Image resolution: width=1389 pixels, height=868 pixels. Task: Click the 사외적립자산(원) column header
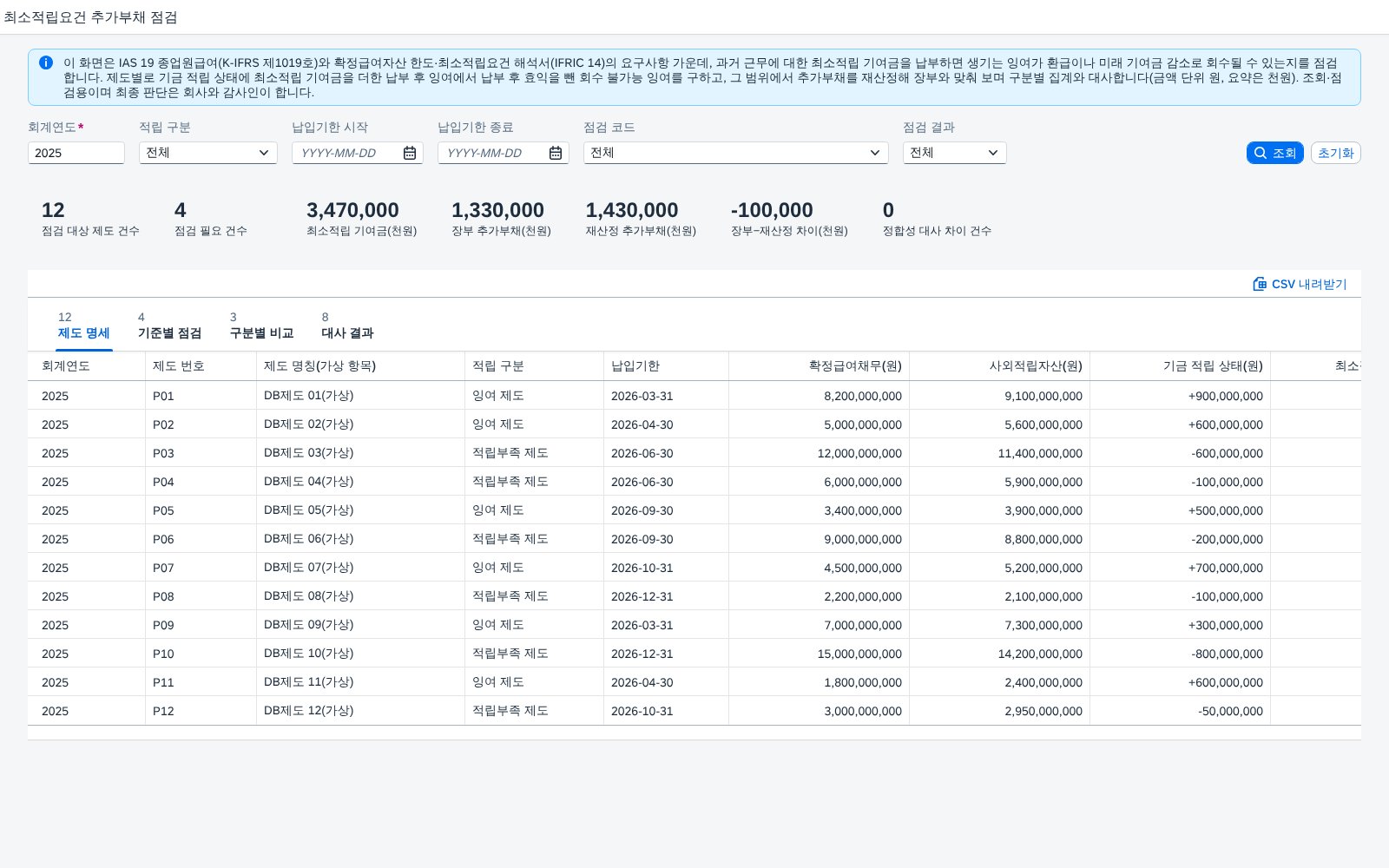[999, 366]
